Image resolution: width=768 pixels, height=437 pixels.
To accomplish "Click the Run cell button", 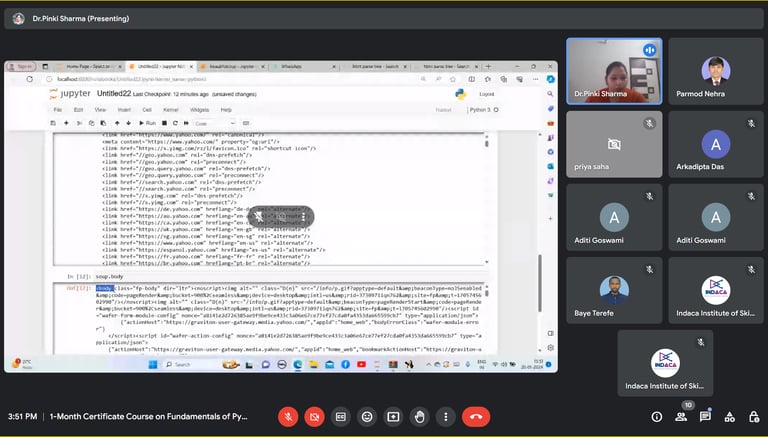I will [147, 123].
